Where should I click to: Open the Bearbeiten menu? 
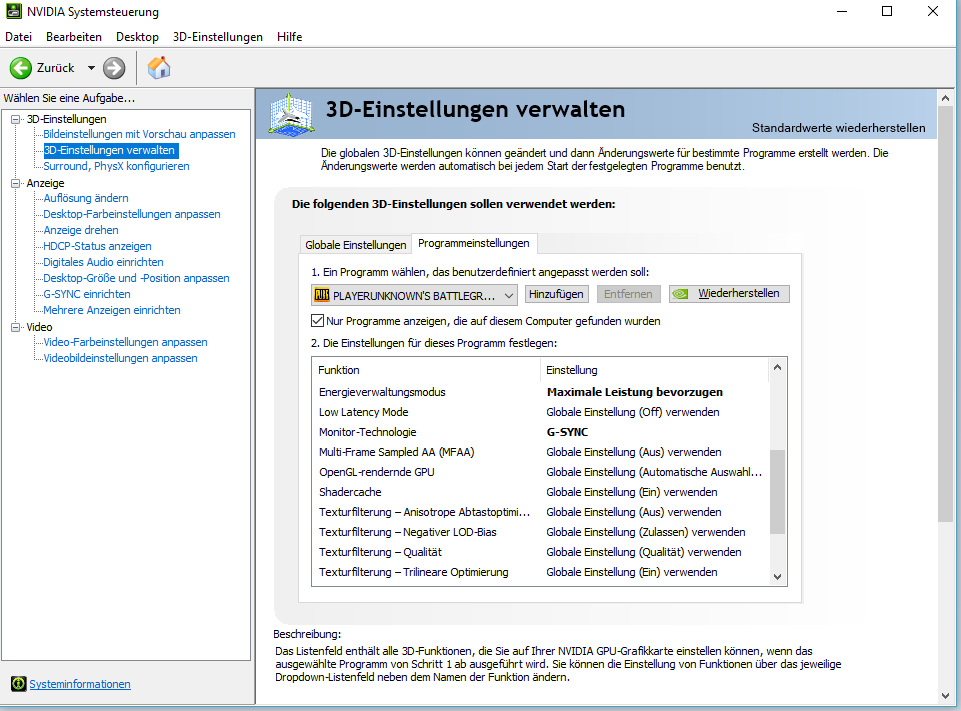[74, 37]
